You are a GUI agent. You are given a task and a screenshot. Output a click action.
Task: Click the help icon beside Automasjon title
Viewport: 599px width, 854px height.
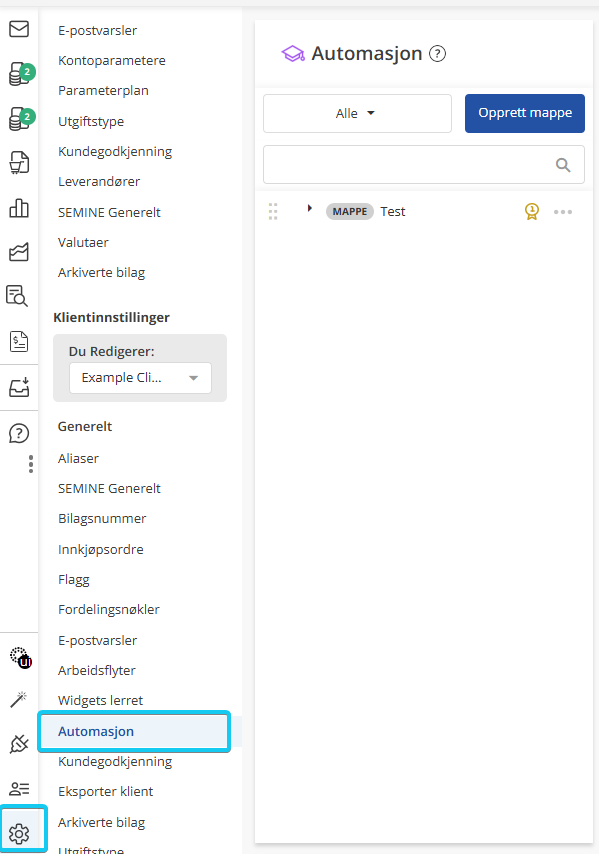click(x=437, y=54)
